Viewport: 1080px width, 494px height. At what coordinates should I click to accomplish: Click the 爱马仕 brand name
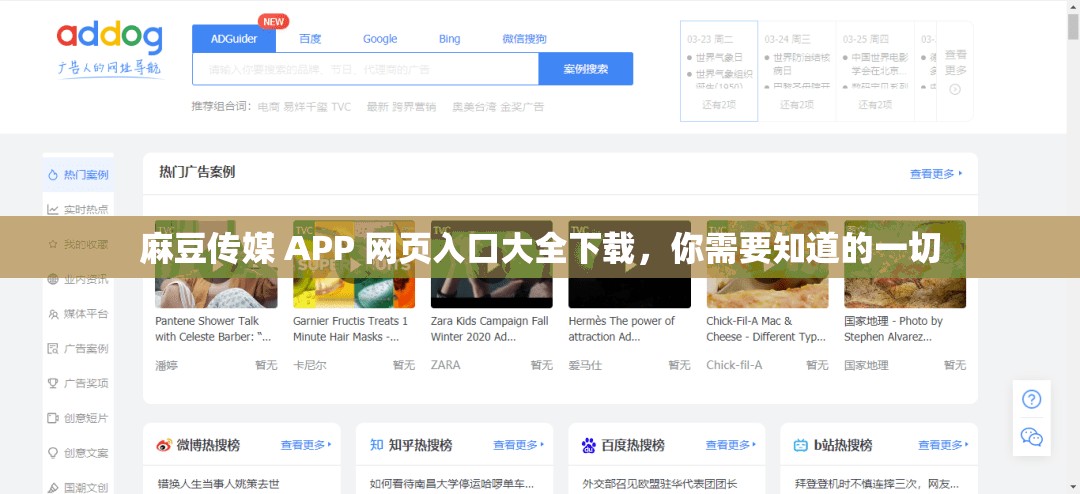click(x=585, y=365)
